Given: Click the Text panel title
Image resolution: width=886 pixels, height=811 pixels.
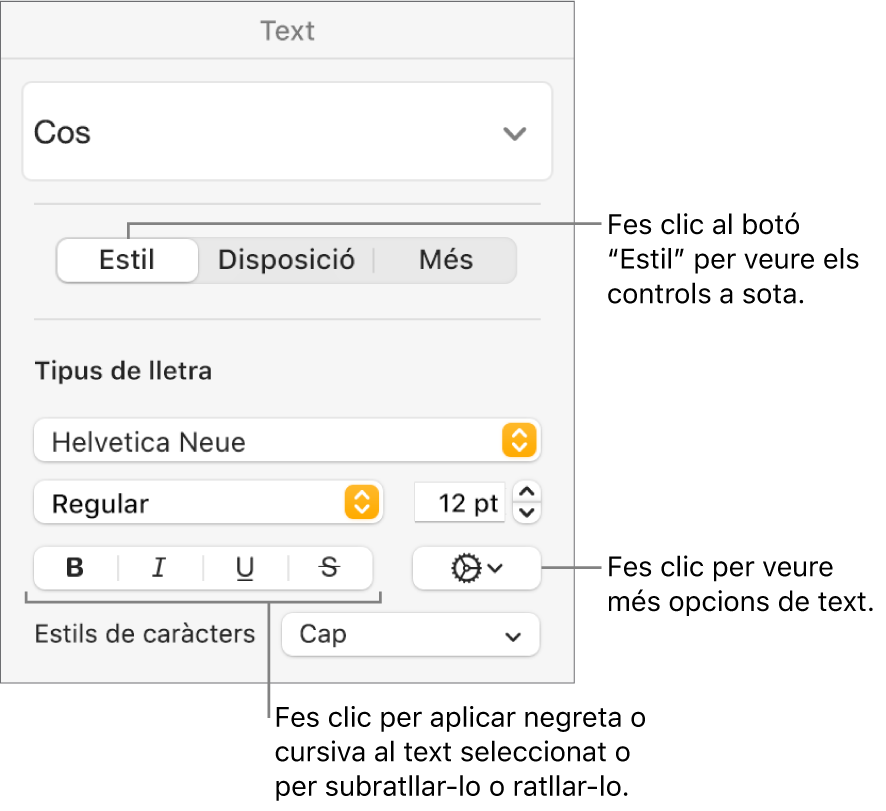Looking at the screenshot, I should (288, 31).
